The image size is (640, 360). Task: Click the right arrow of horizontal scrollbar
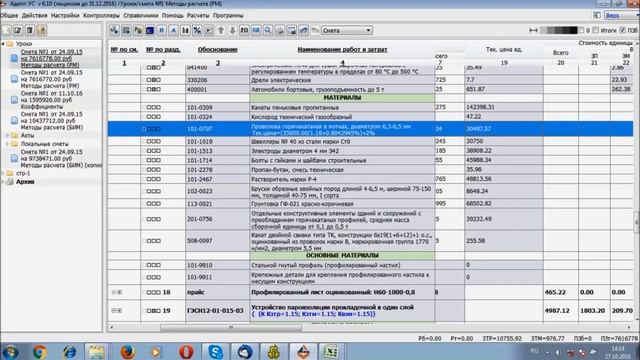point(629,327)
